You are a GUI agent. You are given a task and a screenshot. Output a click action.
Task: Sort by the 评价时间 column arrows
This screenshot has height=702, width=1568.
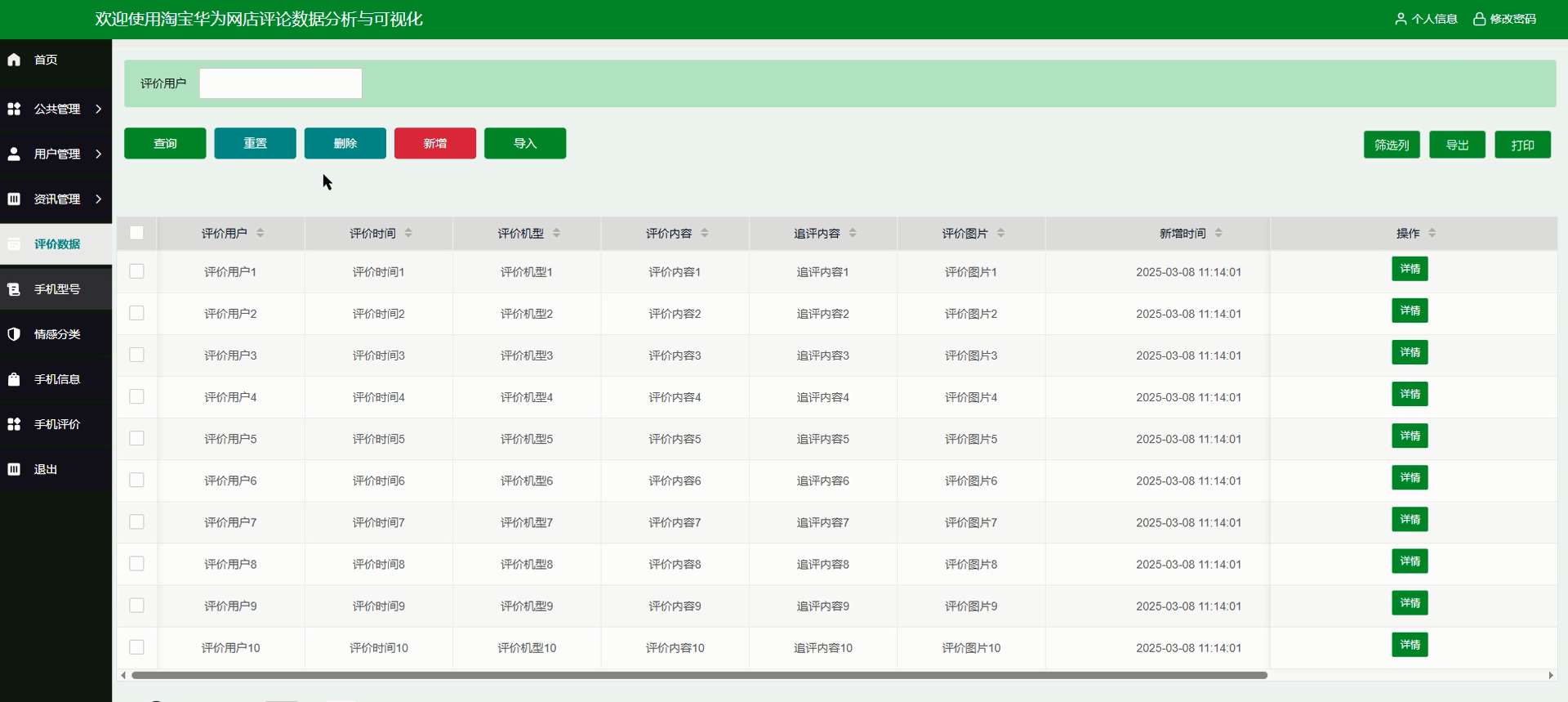408,233
